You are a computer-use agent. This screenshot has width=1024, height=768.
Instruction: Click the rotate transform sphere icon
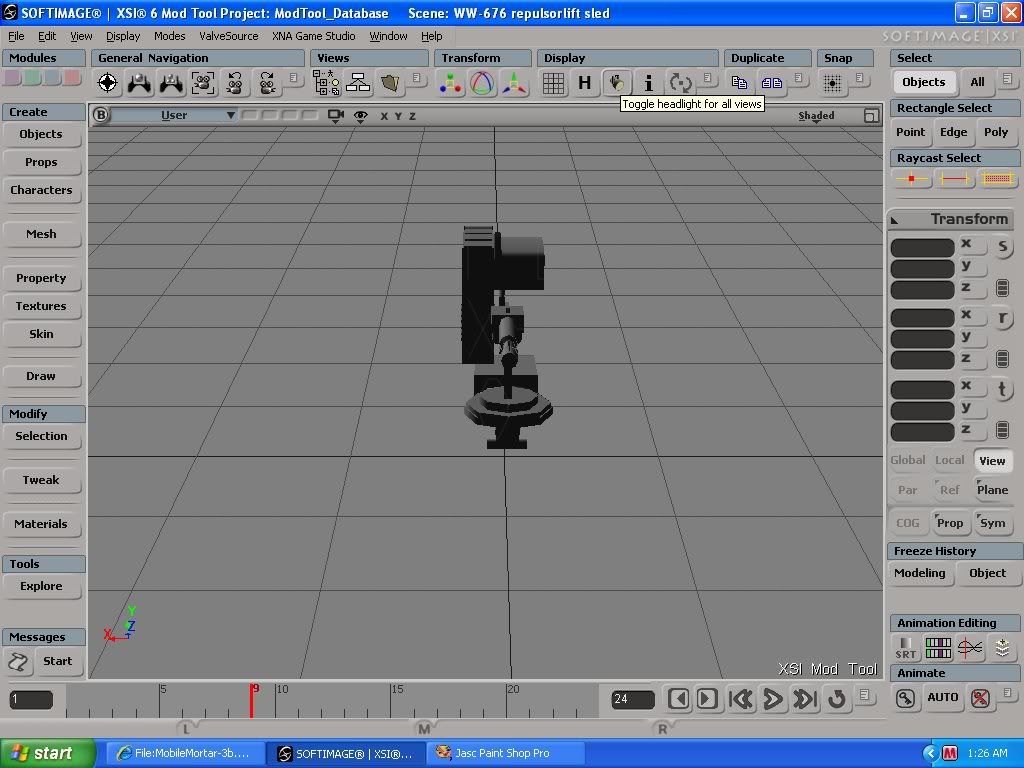coord(482,83)
